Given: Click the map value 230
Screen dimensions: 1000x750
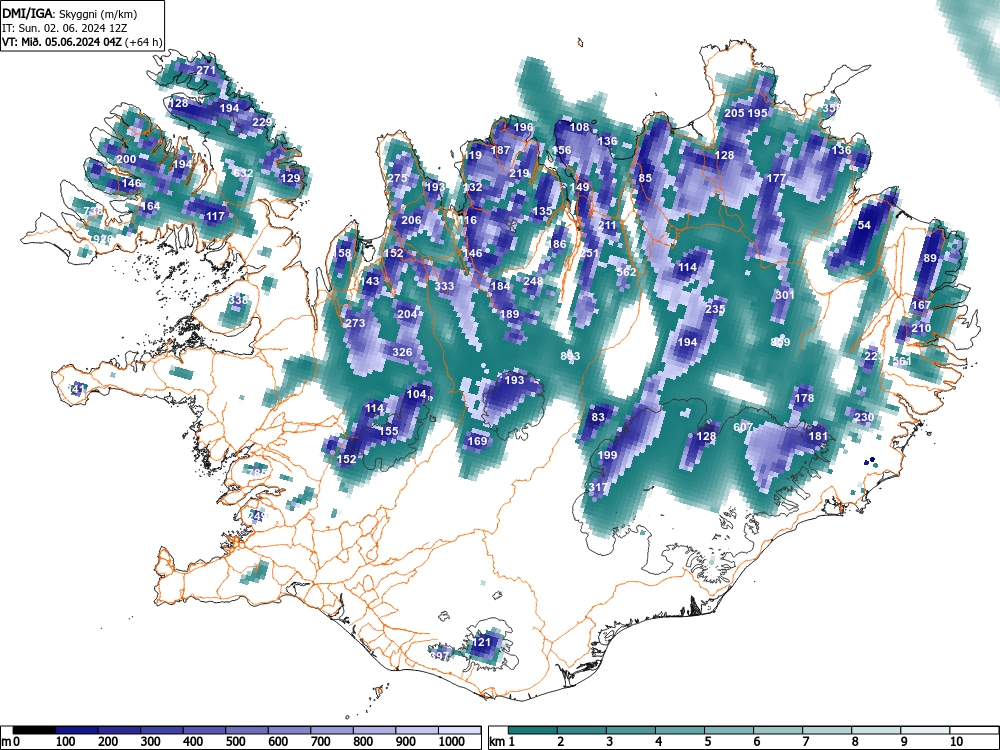Looking at the screenshot, I should pos(864,417).
